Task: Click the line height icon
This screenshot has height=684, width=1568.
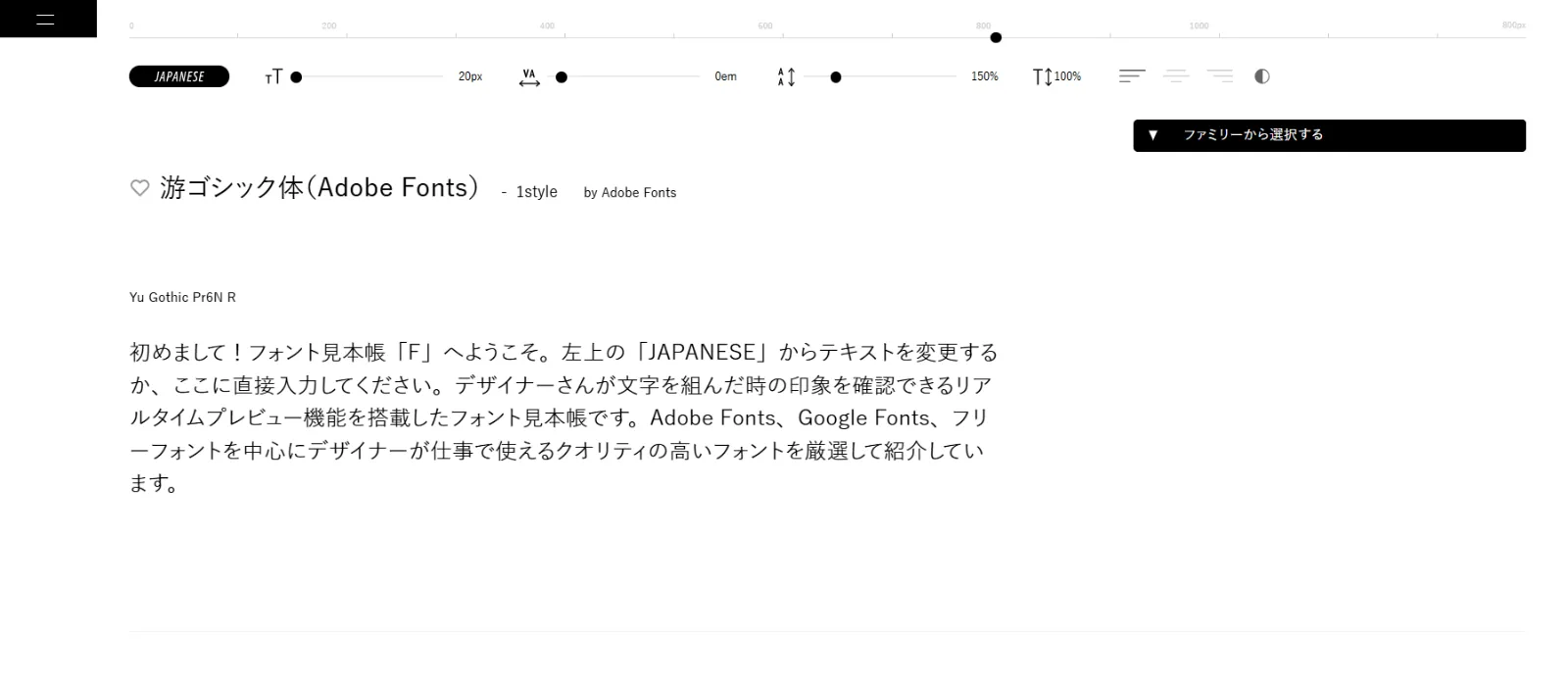Action: click(x=786, y=76)
